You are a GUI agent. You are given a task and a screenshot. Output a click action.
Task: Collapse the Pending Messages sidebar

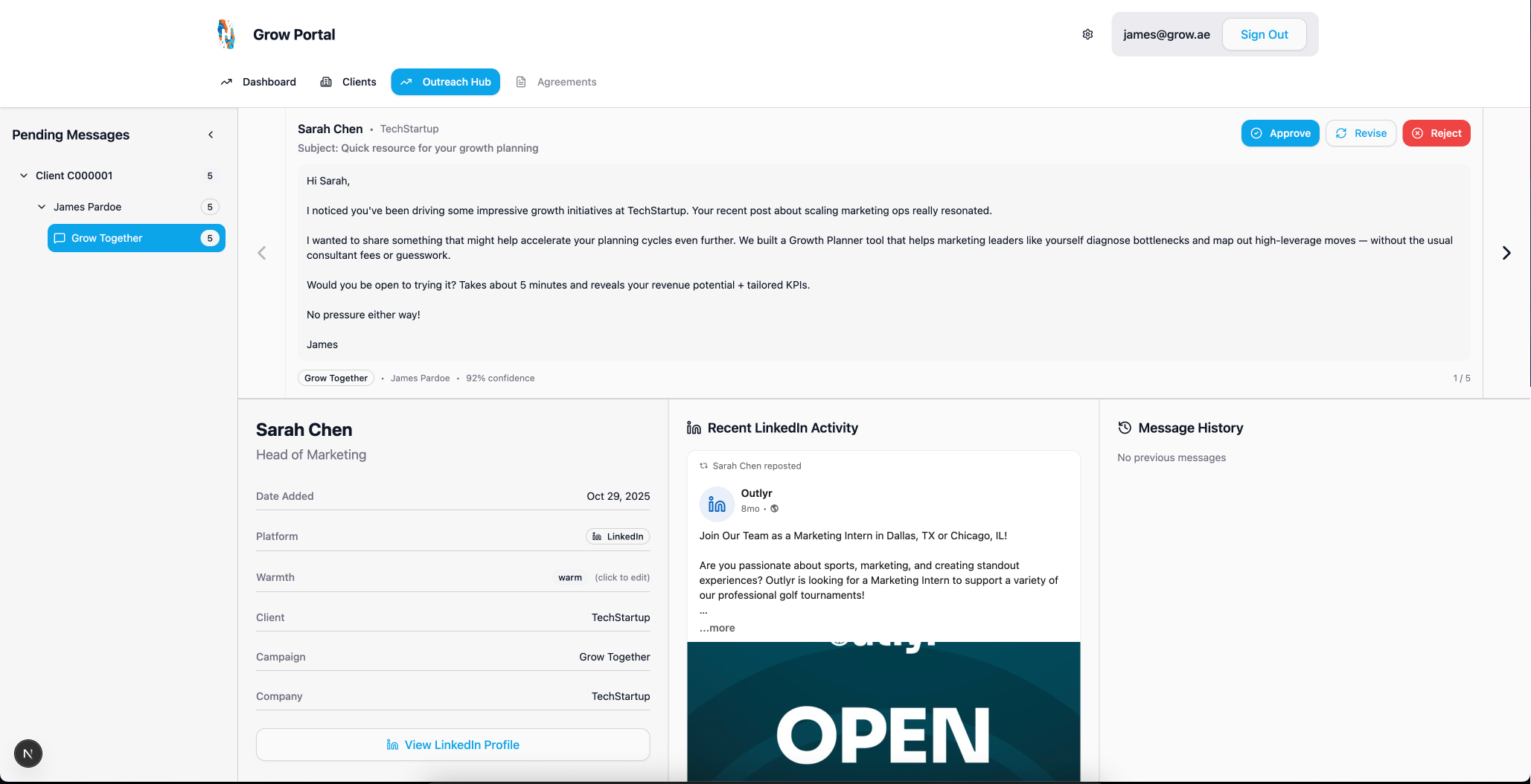pyautogui.click(x=211, y=135)
